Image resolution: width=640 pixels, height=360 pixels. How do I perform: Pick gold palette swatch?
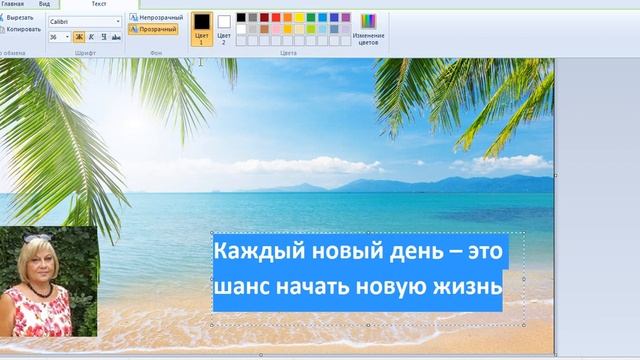288,29
